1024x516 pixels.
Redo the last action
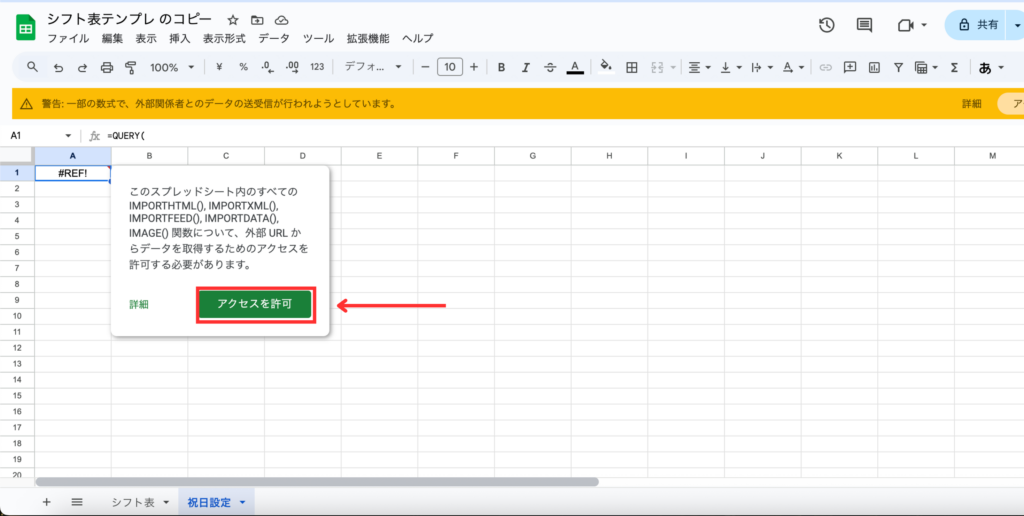pyautogui.click(x=82, y=67)
